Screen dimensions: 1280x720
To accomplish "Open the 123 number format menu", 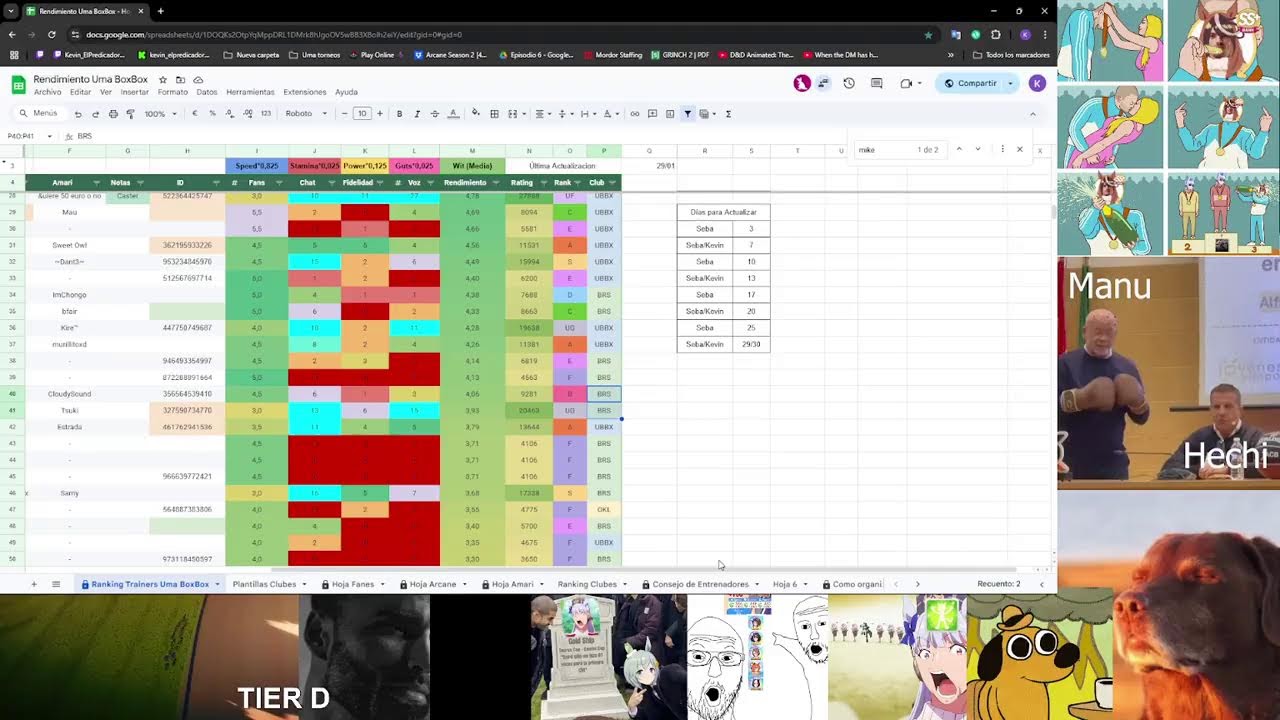I will [x=265, y=114].
